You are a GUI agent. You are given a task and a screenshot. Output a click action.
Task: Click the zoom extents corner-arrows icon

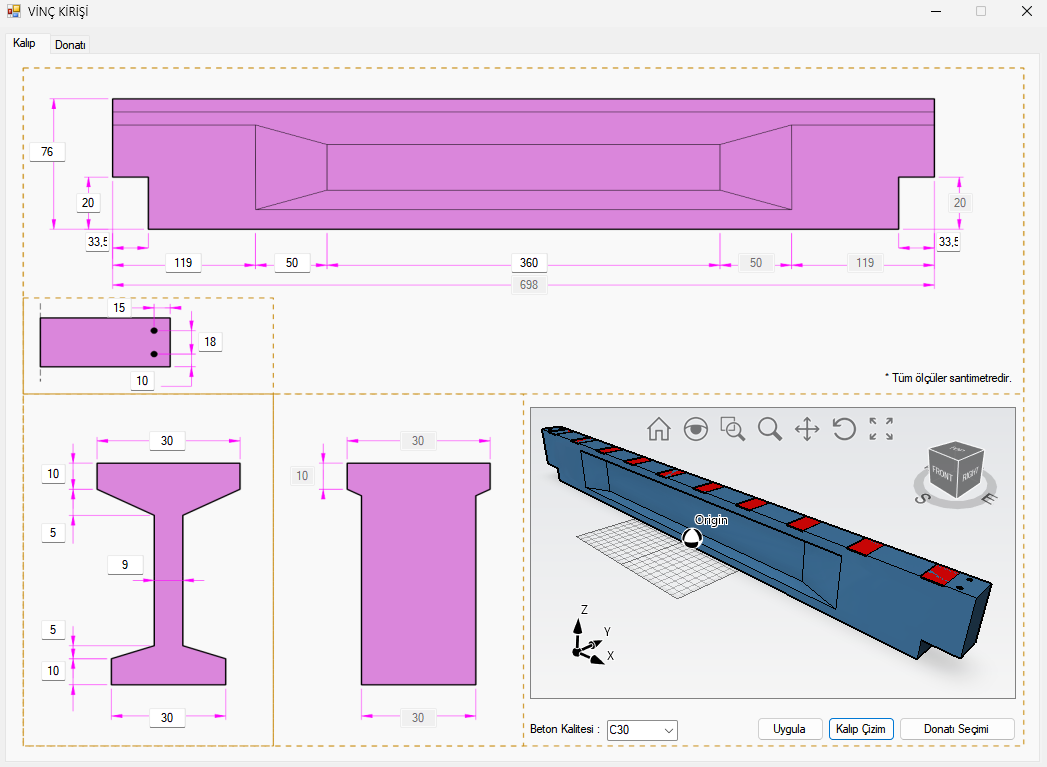881,429
